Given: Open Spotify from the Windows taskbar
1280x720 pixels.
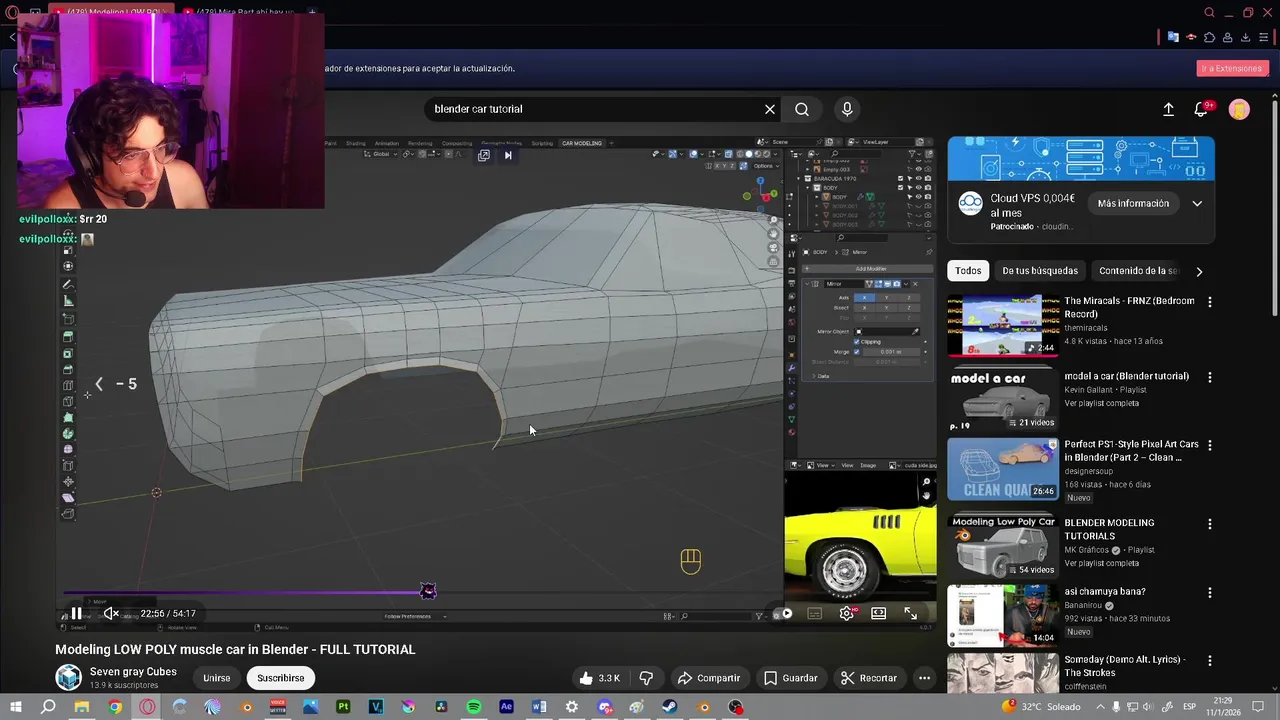Looking at the screenshot, I should 474,707.
